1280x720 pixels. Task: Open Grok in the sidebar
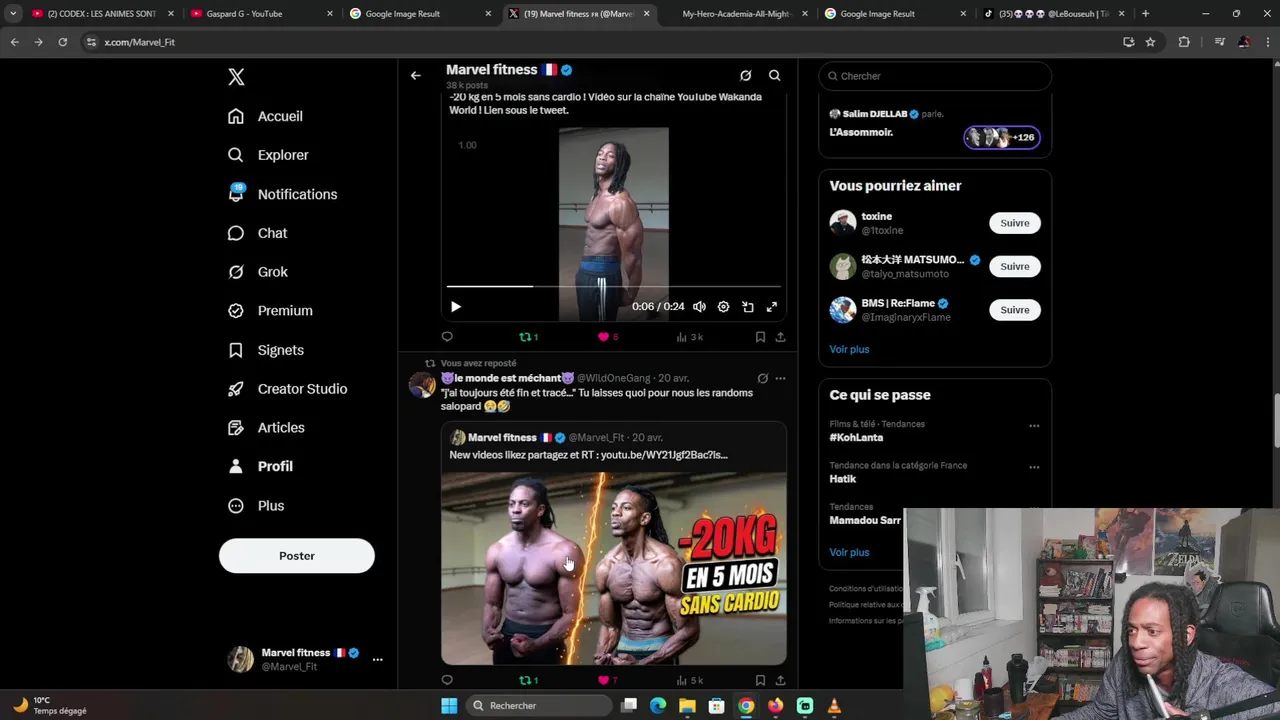point(257,272)
